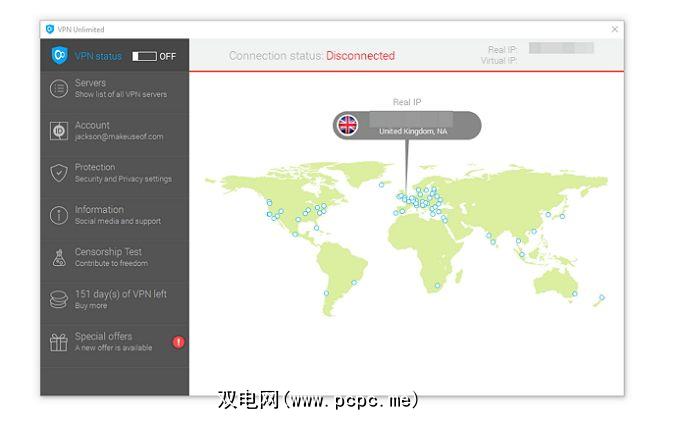Viewport: 680px width, 423px height.
Task: Click 'Contribute to freedom' text
Action: (111, 263)
